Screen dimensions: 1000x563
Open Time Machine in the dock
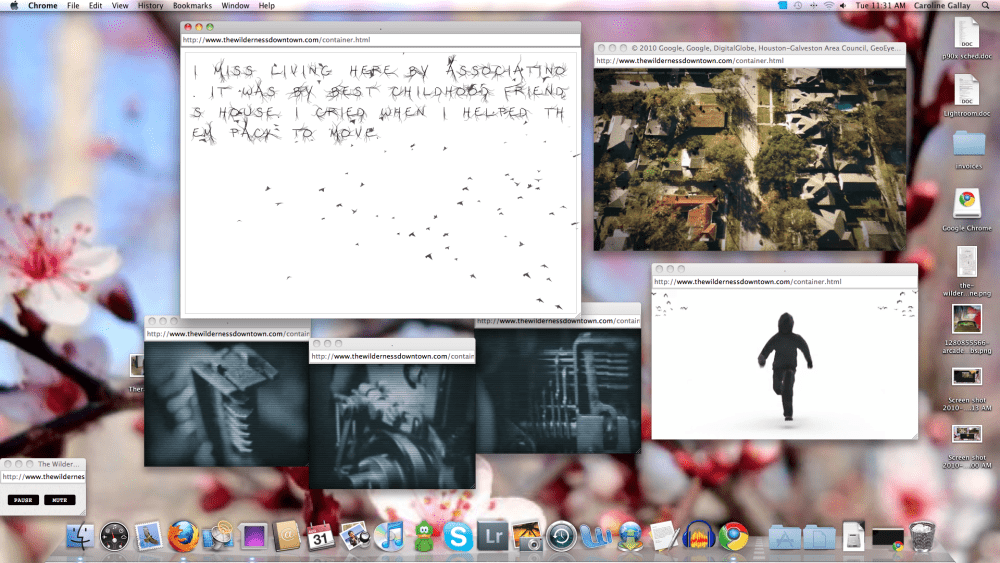pos(561,537)
